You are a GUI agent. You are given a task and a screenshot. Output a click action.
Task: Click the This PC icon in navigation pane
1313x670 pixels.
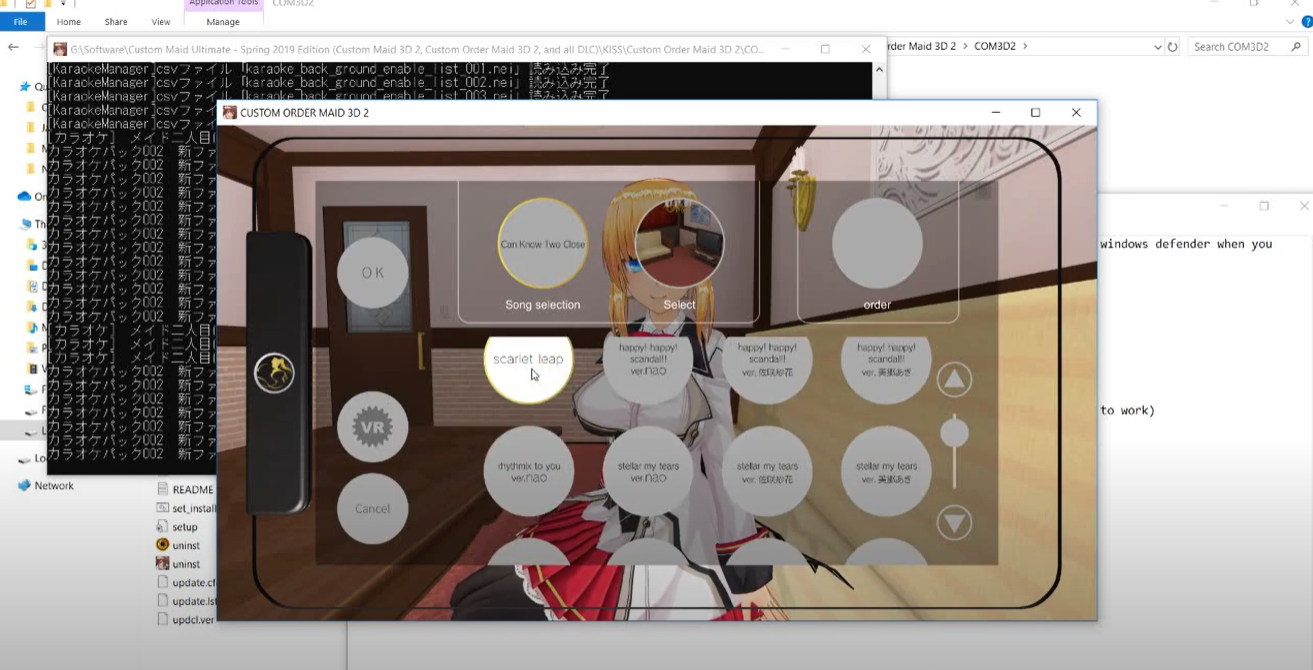coord(25,224)
